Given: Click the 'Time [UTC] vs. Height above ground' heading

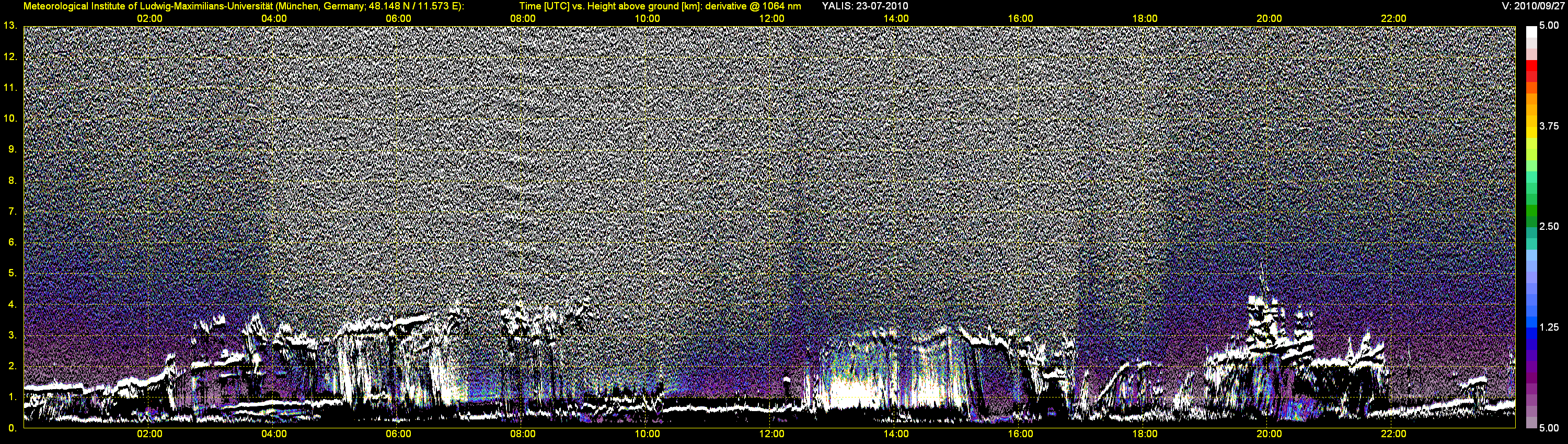Looking at the screenshot, I should pyautogui.click(x=660, y=6).
